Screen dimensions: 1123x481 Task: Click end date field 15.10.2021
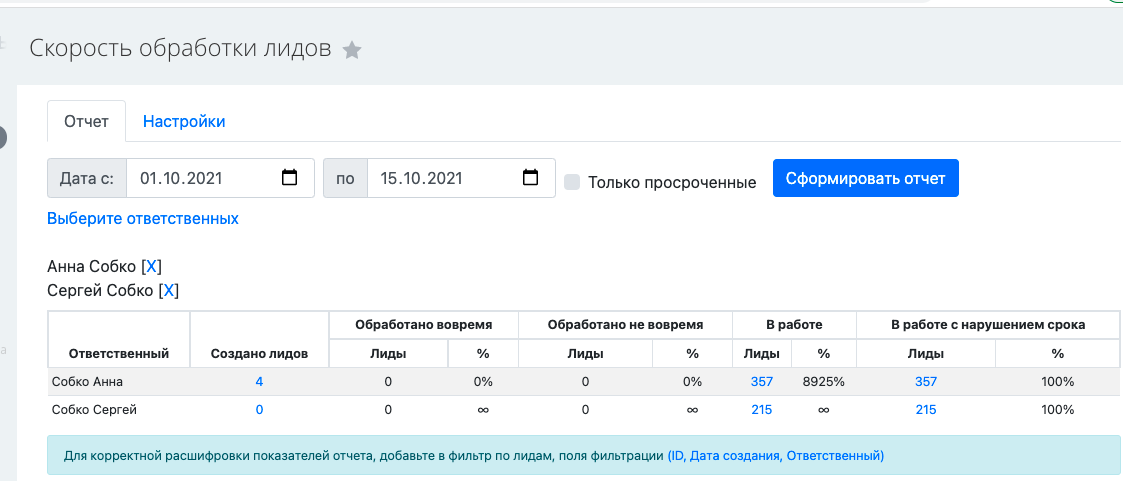[x=440, y=179]
